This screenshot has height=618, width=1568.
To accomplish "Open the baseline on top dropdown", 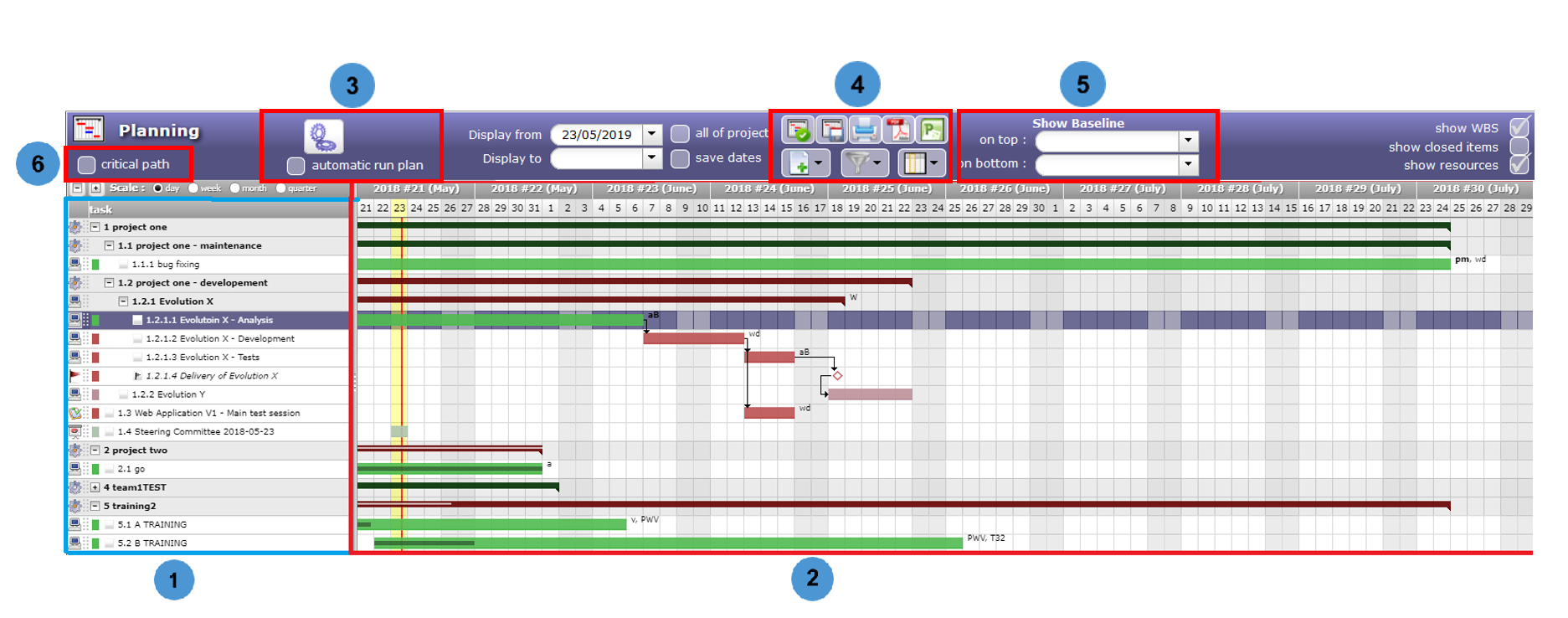I will [1189, 141].
